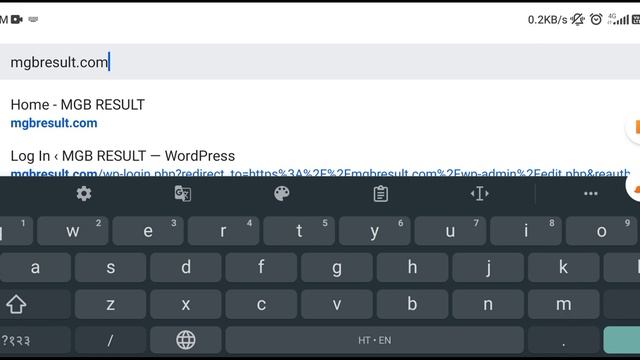Tap the letter m key
This screenshot has height=360, width=640.
click(x=563, y=304)
